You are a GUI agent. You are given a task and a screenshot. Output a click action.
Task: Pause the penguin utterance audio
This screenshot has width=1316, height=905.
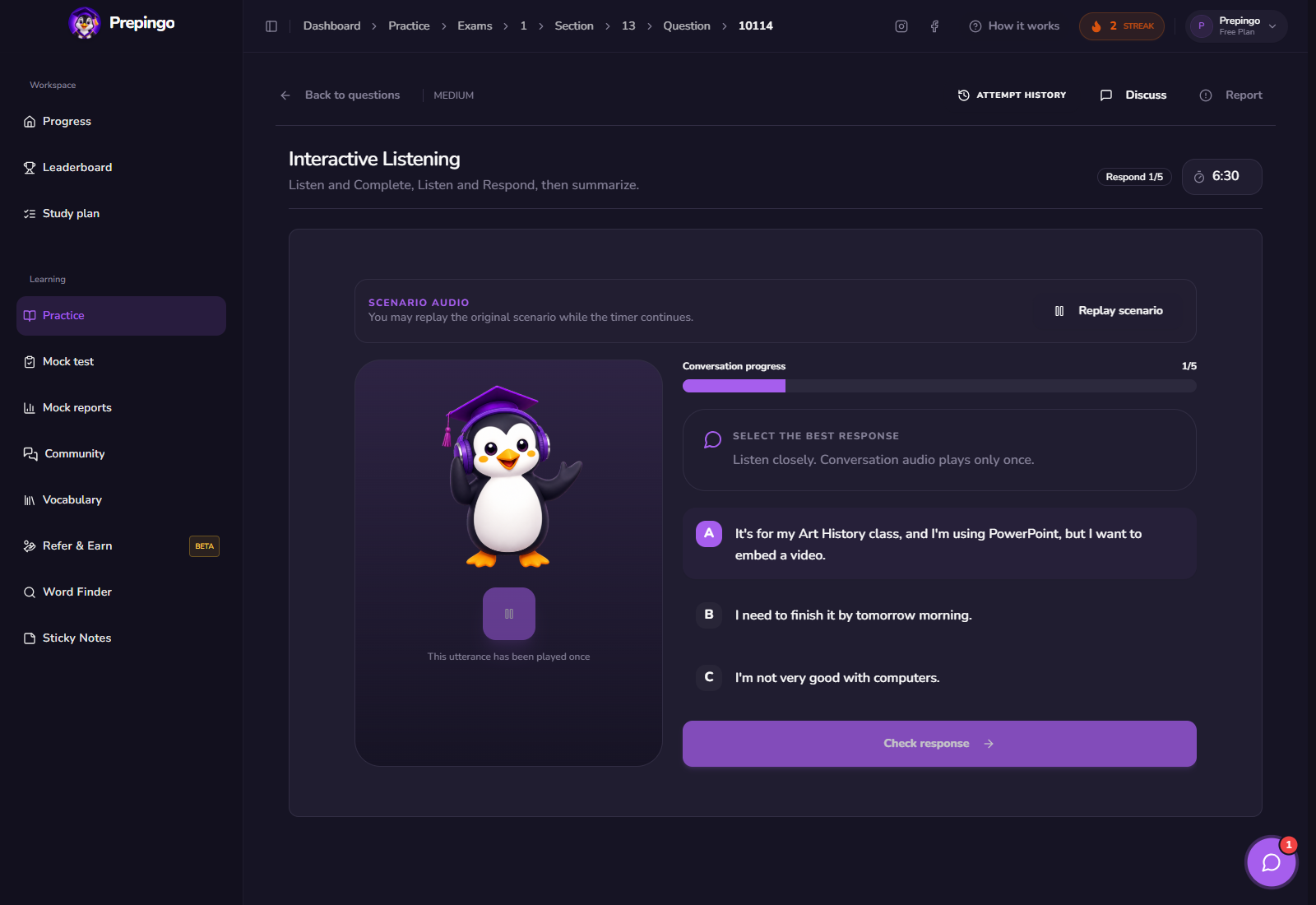coord(509,614)
